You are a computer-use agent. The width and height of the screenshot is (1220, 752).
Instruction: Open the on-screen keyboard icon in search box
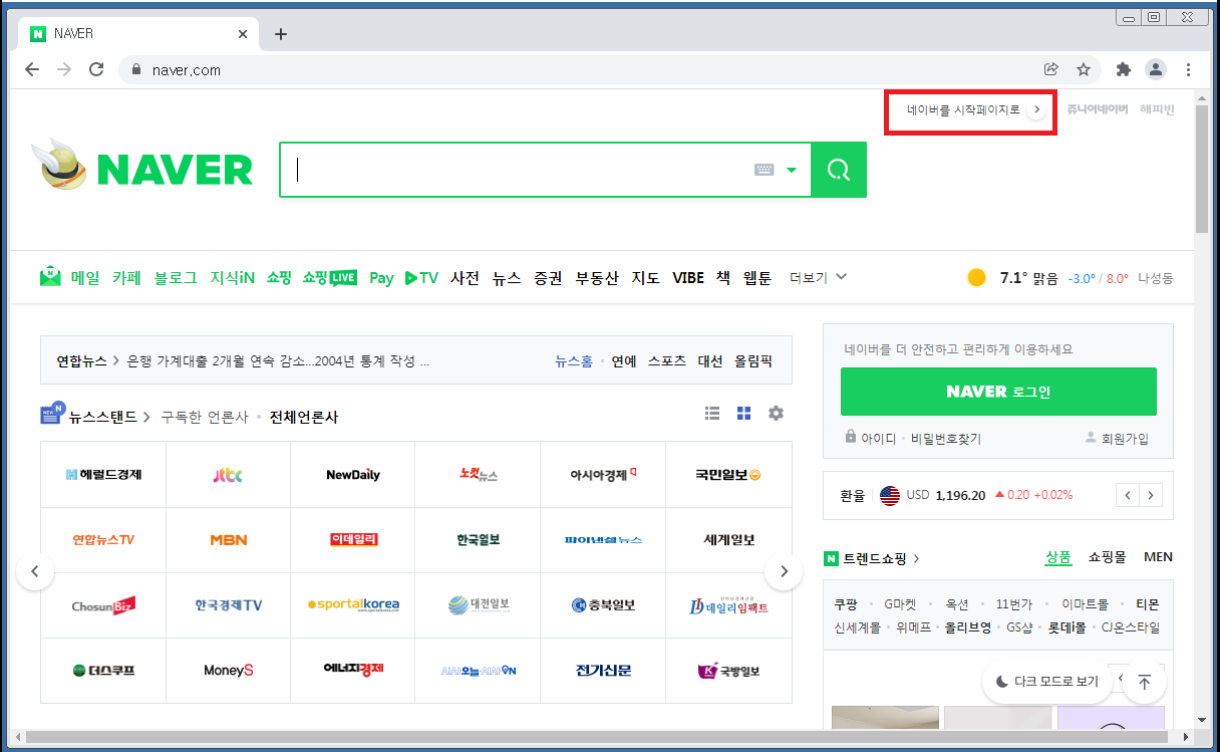point(764,170)
